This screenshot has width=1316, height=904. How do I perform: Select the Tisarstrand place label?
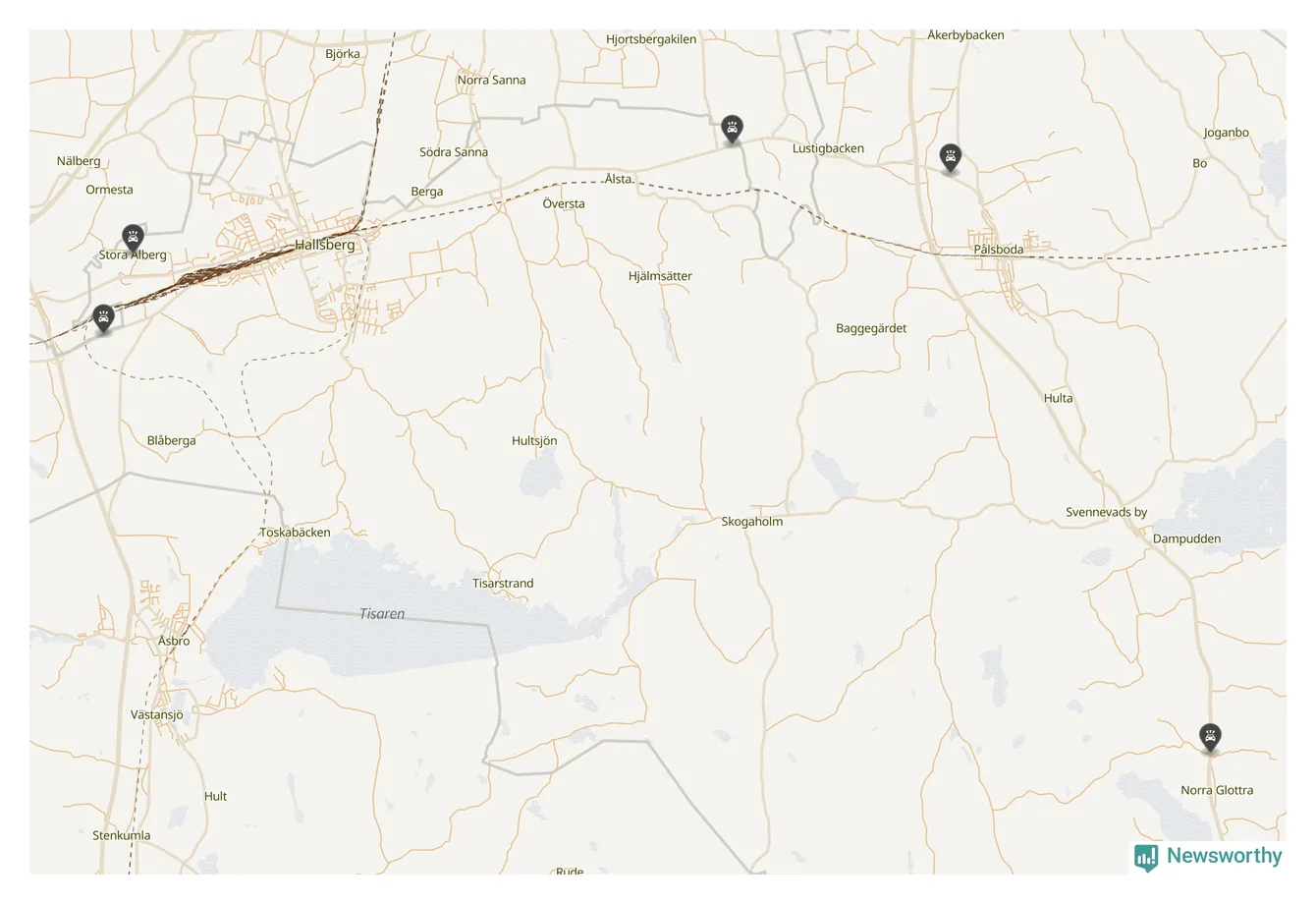(503, 584)
